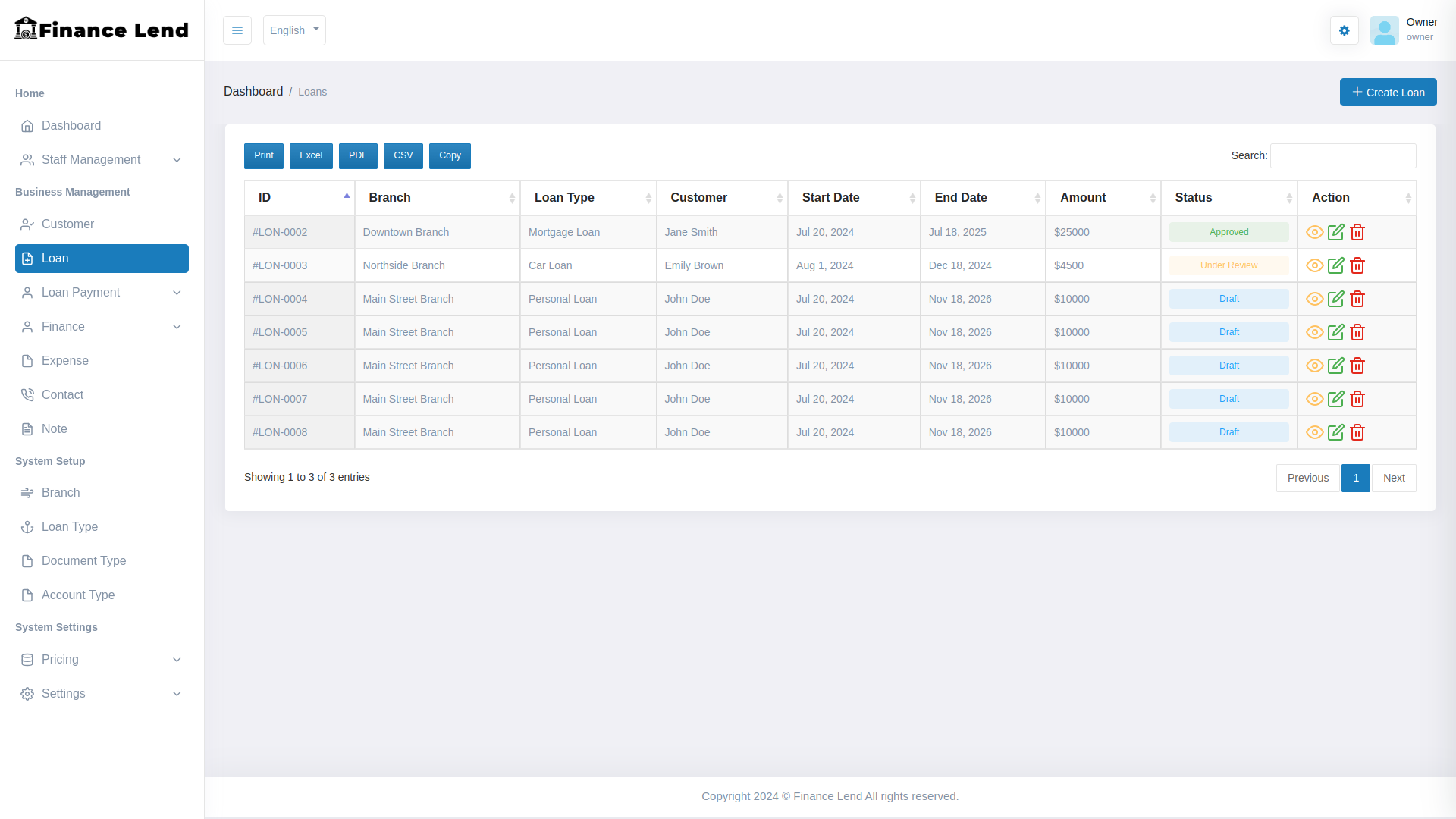The image size is (1456, 819).
Task: Click the Owner profile avatar
Action: (1384, 30)
